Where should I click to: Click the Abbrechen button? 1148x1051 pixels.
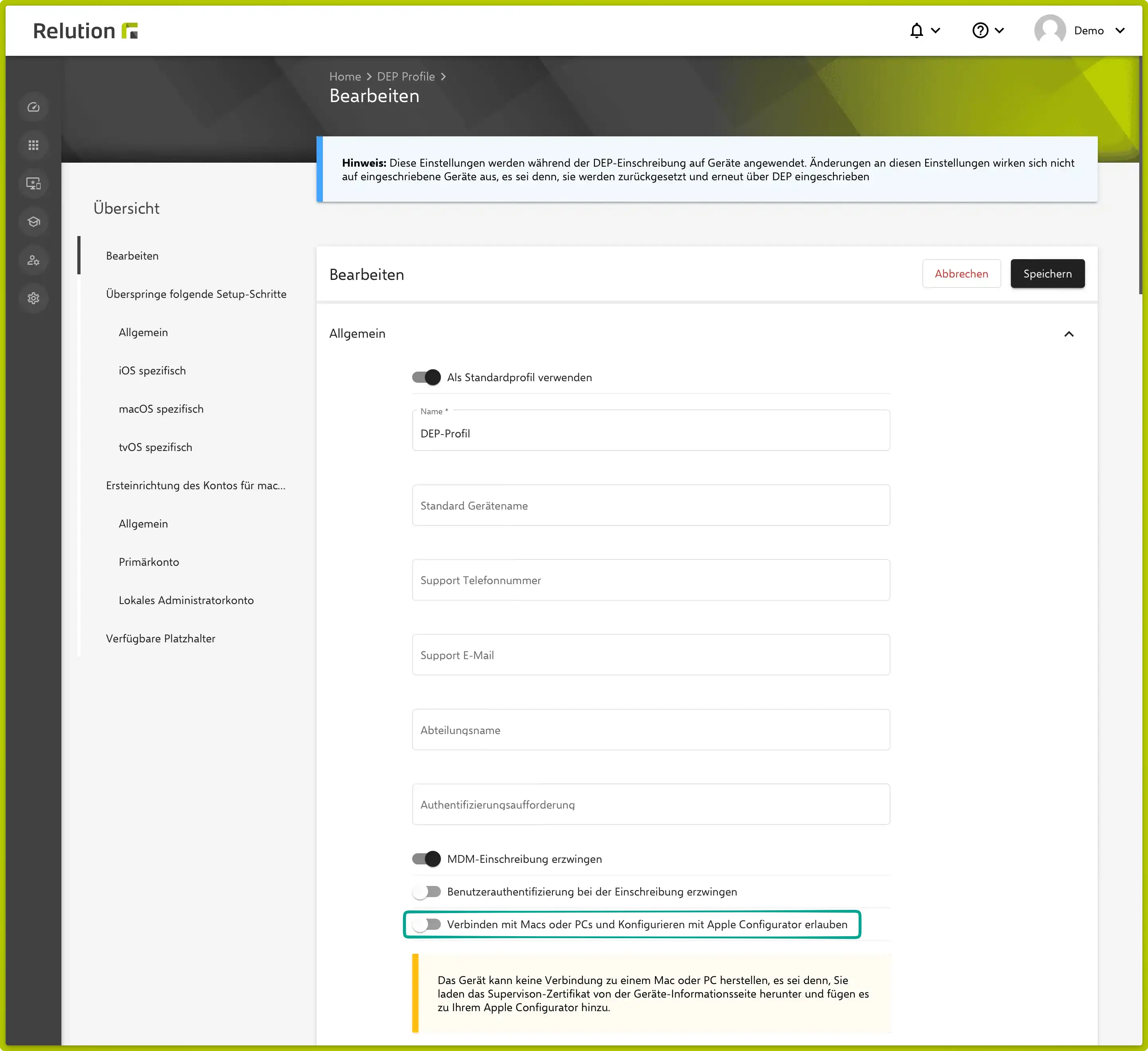coord(961,274)
